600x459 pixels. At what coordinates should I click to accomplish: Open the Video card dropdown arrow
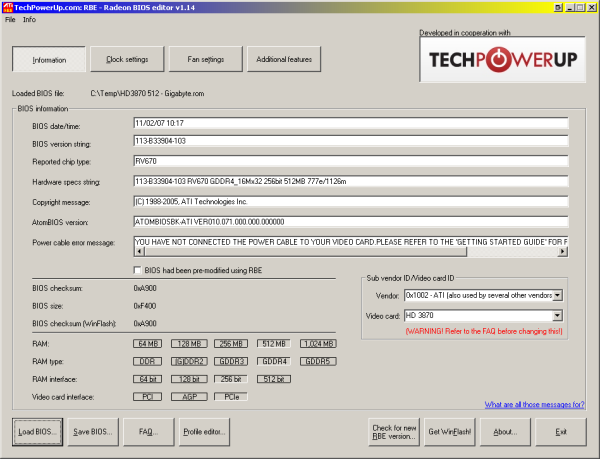click(x=558, y=316)
